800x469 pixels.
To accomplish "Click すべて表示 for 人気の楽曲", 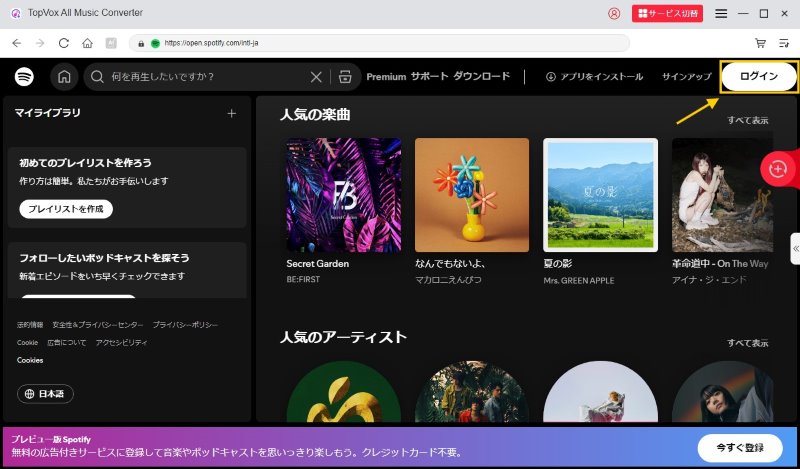I will click(747, 120).
